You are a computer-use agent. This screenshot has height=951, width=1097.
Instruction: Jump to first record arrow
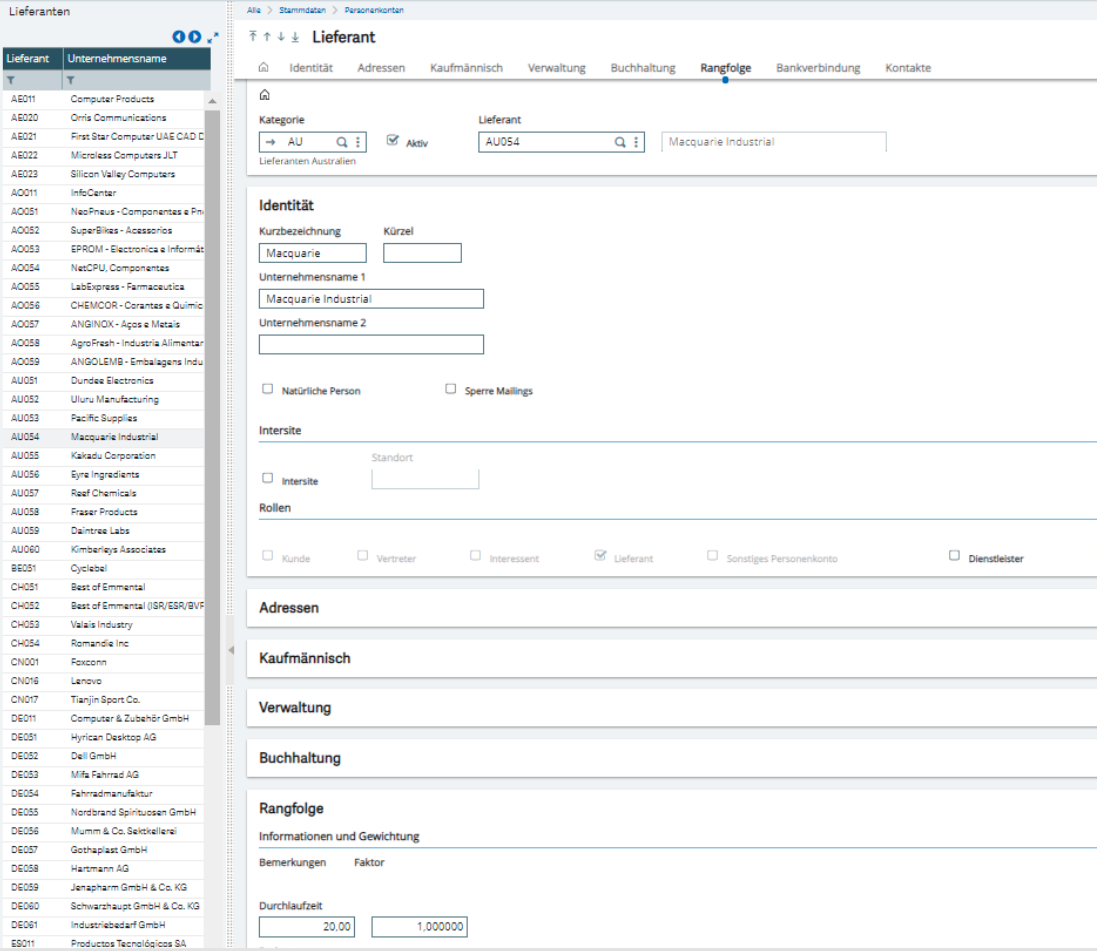(x=253, y=36)
